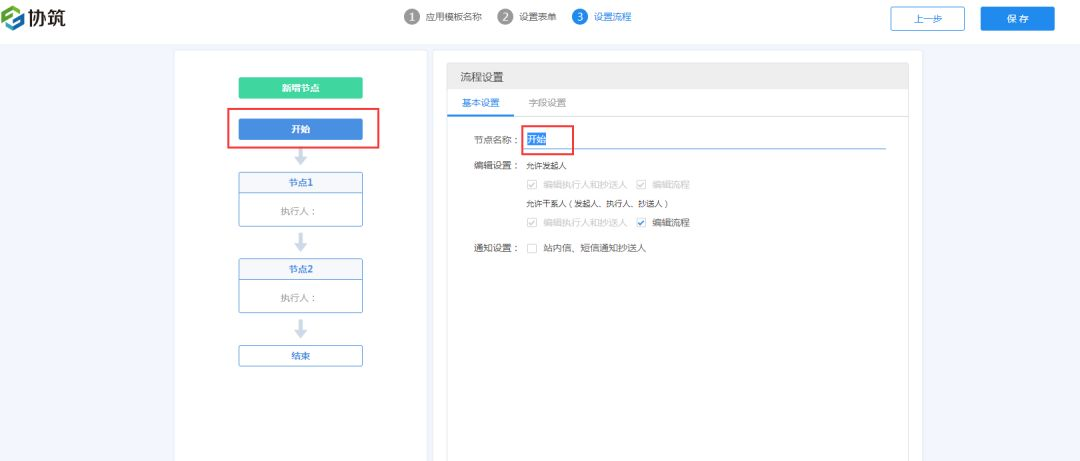Go to step 2 设置表单
The image size is (1080, 461).
[528, 17]
